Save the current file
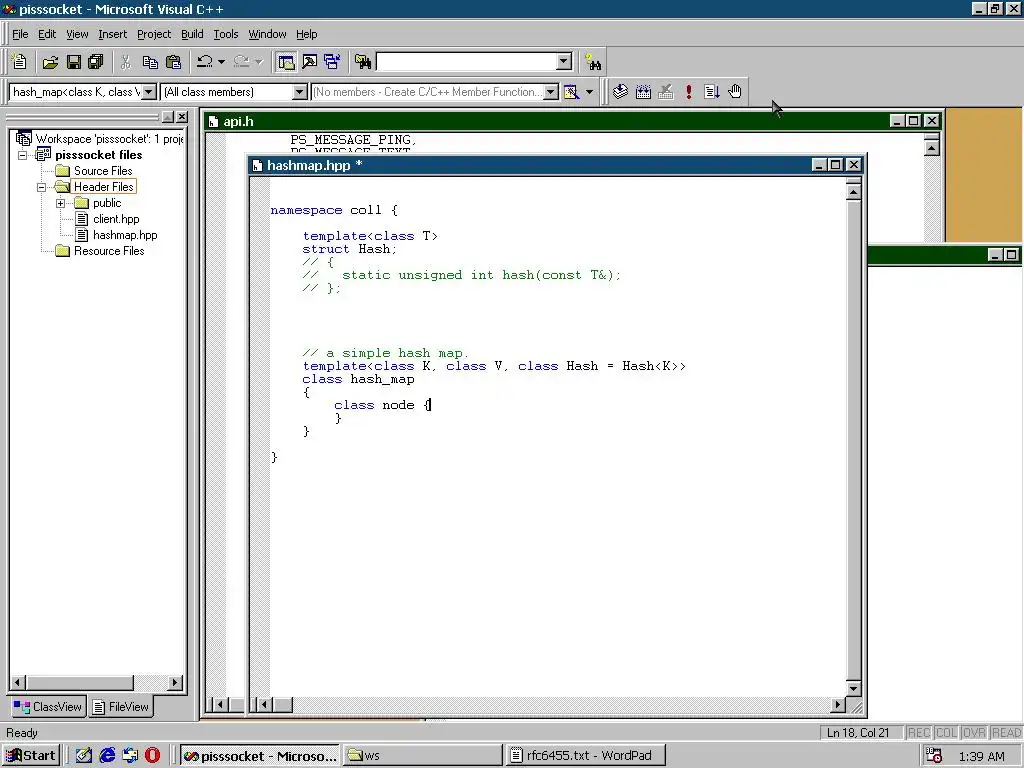Image resolution: width=1024 pixels, height=768 pixels. [x=74, y=62]
